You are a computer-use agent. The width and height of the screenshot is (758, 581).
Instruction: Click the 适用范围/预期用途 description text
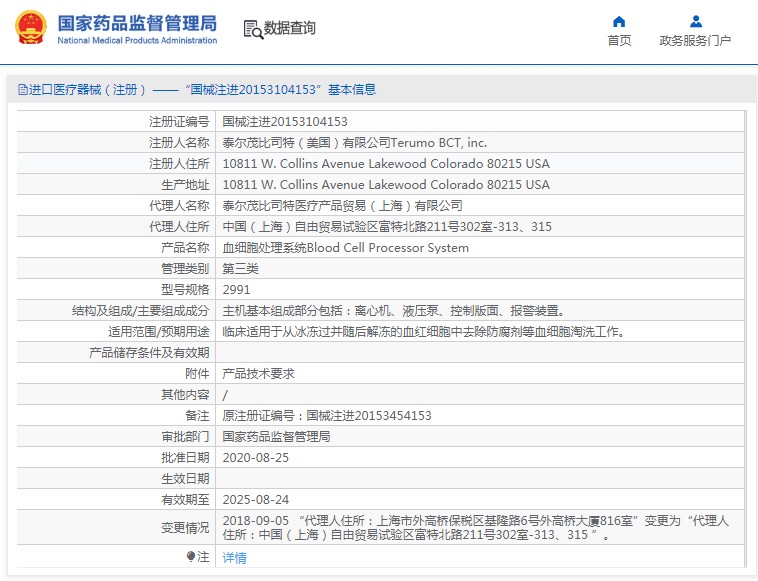click(x=423, y=332)
